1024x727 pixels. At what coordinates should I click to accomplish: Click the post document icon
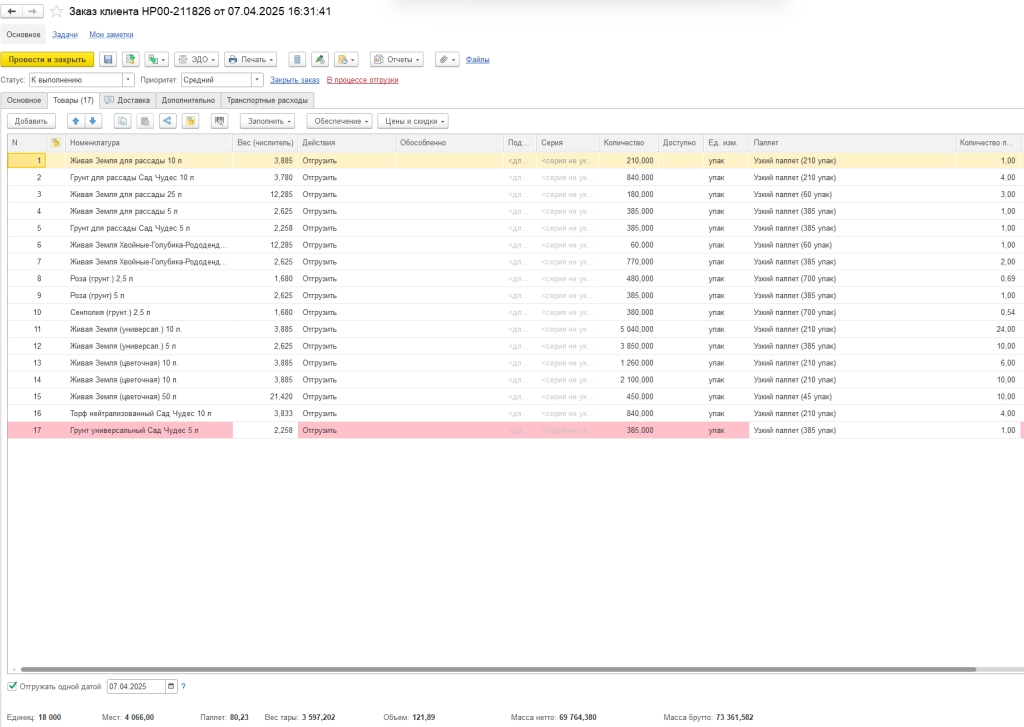pyautogui.click(x=130, y=60)
